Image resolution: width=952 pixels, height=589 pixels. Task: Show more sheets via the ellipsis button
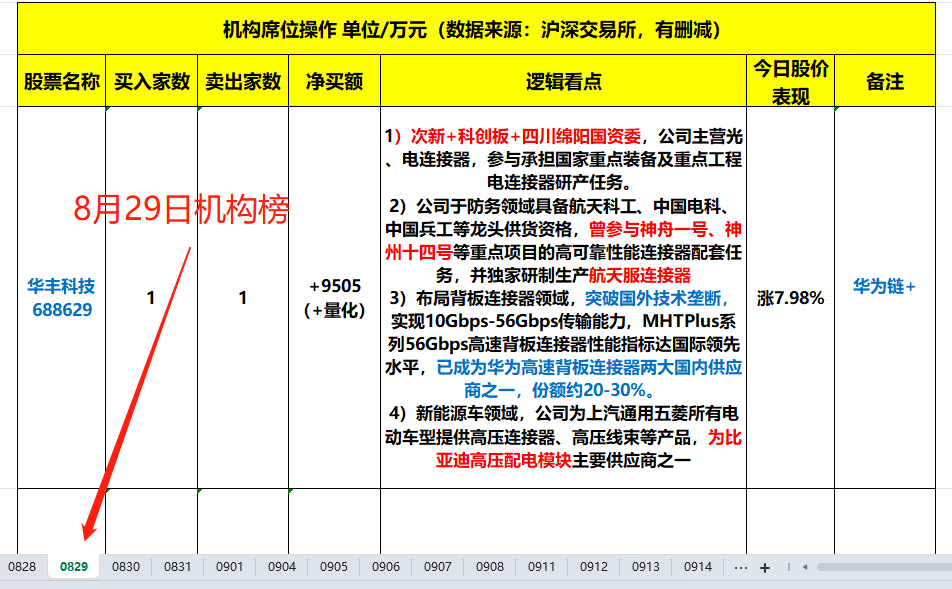[x=741, y=568]
